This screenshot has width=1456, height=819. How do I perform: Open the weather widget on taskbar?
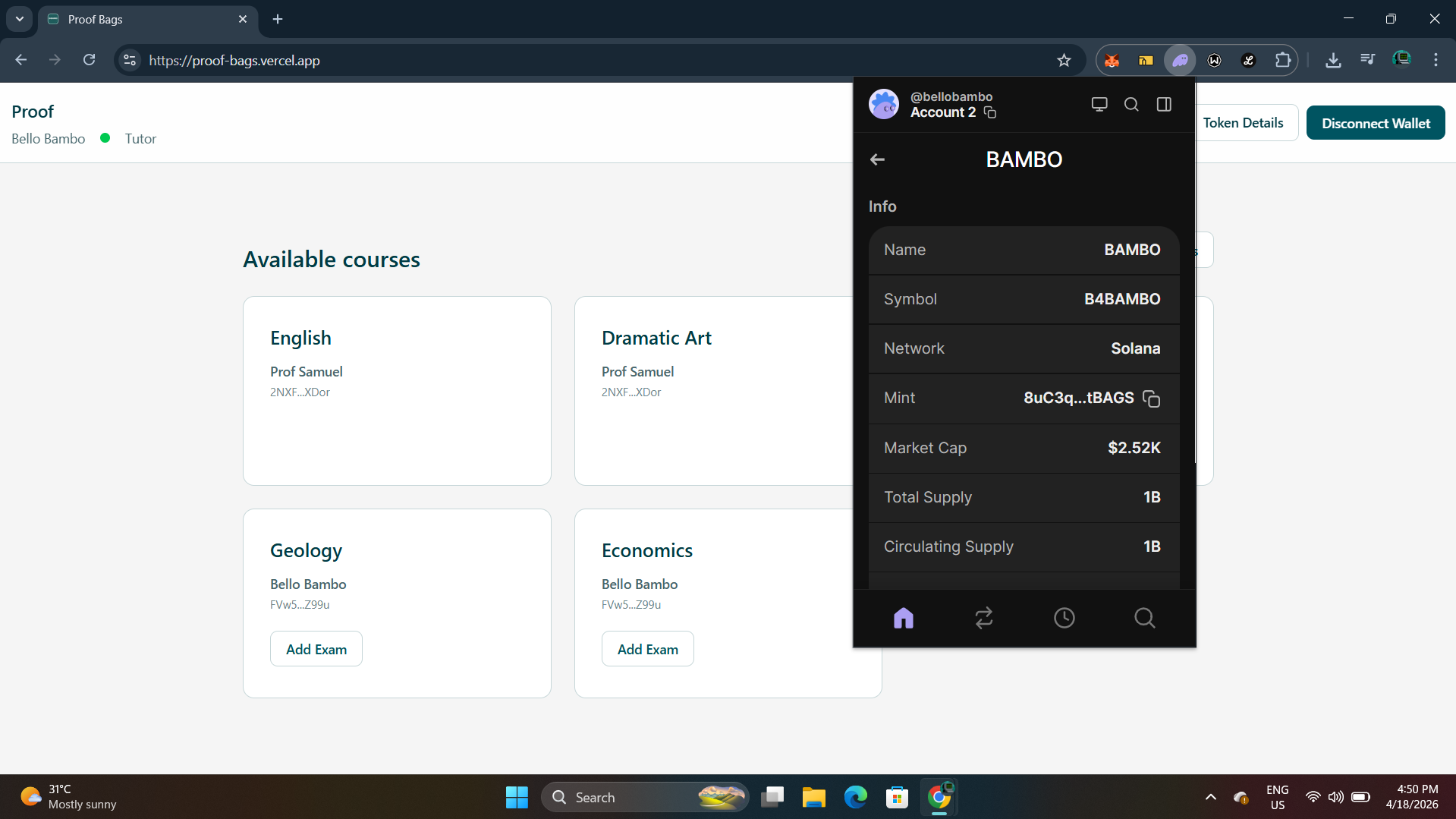click(x=68, y=797)
